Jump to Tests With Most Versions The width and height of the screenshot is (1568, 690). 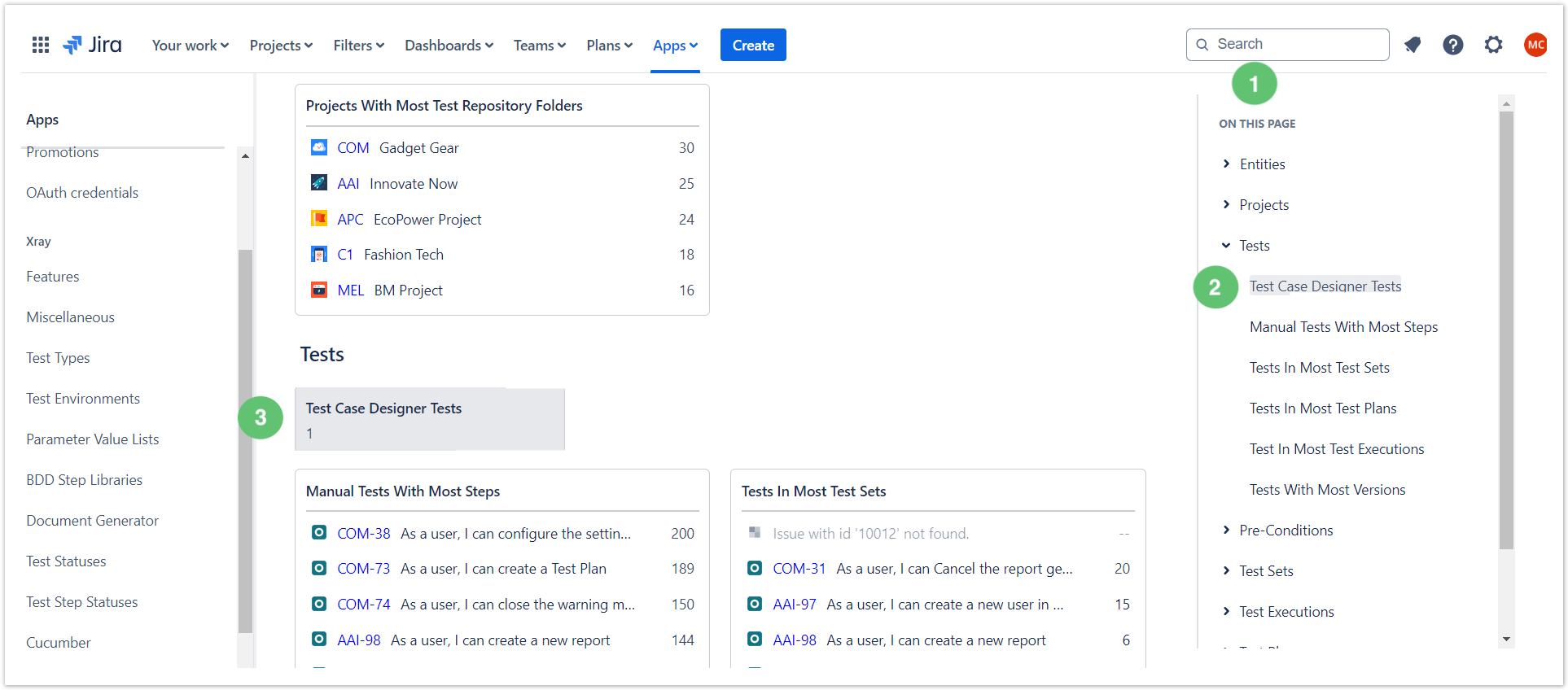pyautogui.click(x=1327, y=489)
